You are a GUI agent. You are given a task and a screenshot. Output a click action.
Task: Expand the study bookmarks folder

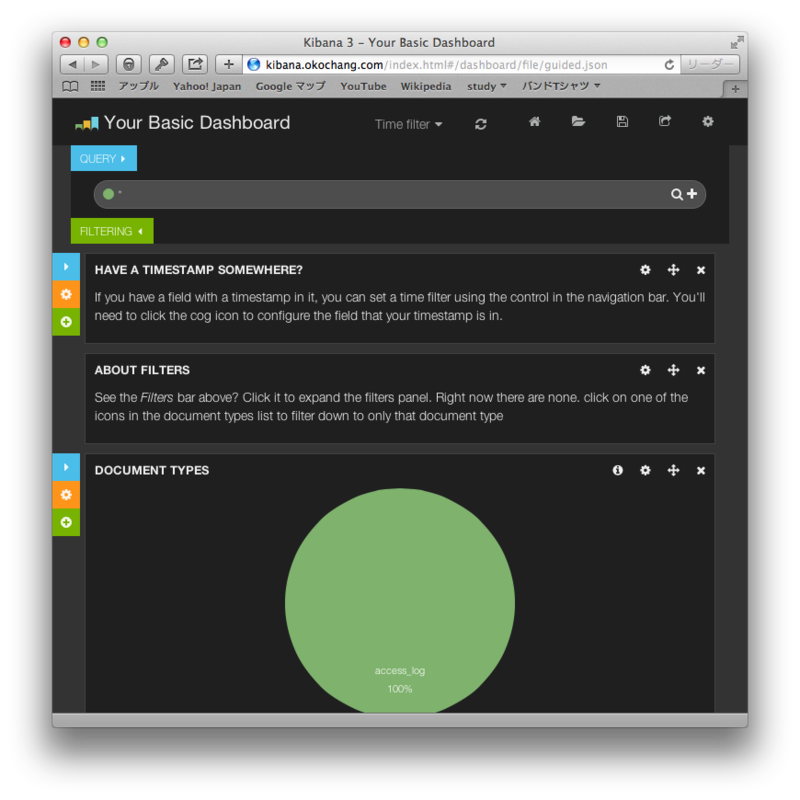coord(487,86)
